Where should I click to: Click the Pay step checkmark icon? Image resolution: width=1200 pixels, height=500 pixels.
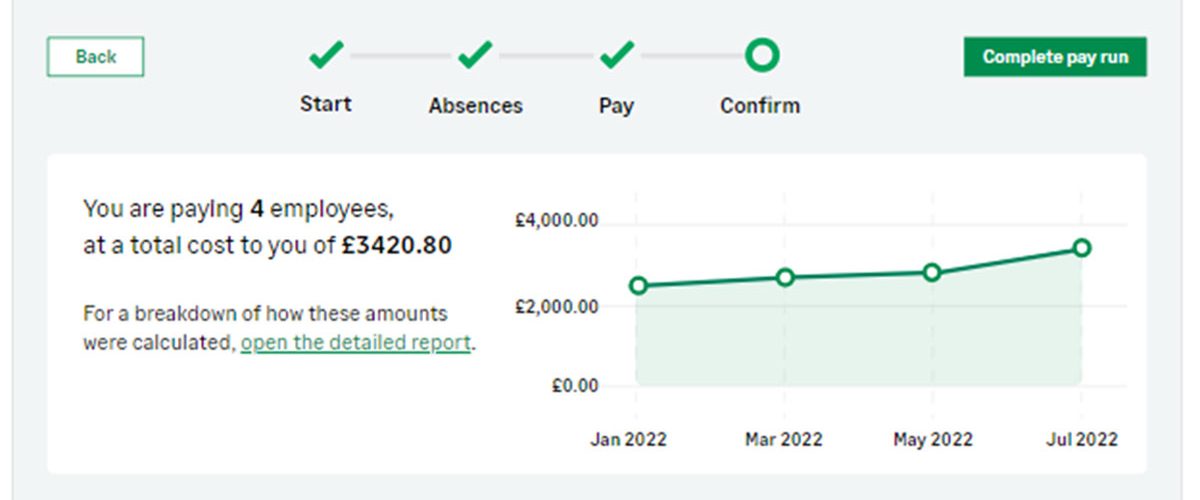[x=616, y=56]
